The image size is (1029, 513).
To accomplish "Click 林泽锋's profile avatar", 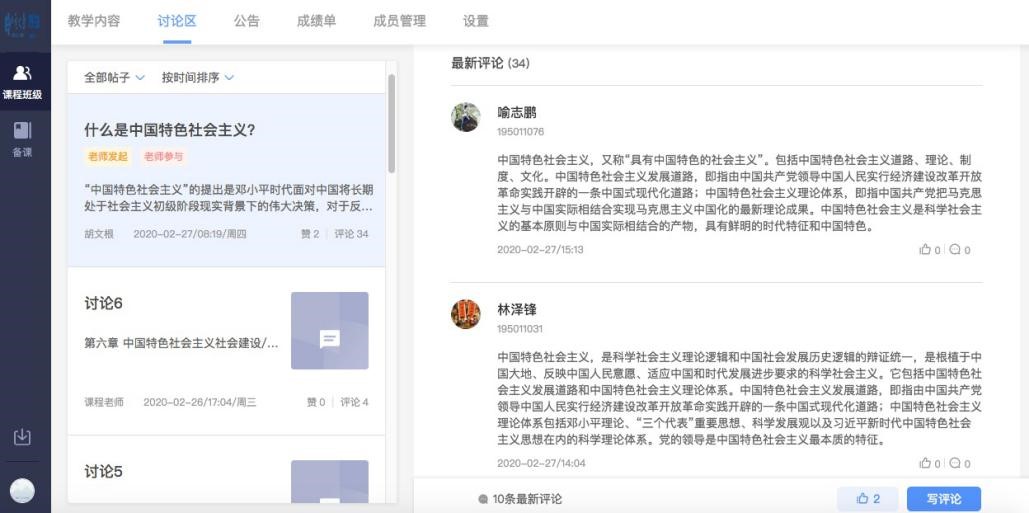I will point(466,314).
